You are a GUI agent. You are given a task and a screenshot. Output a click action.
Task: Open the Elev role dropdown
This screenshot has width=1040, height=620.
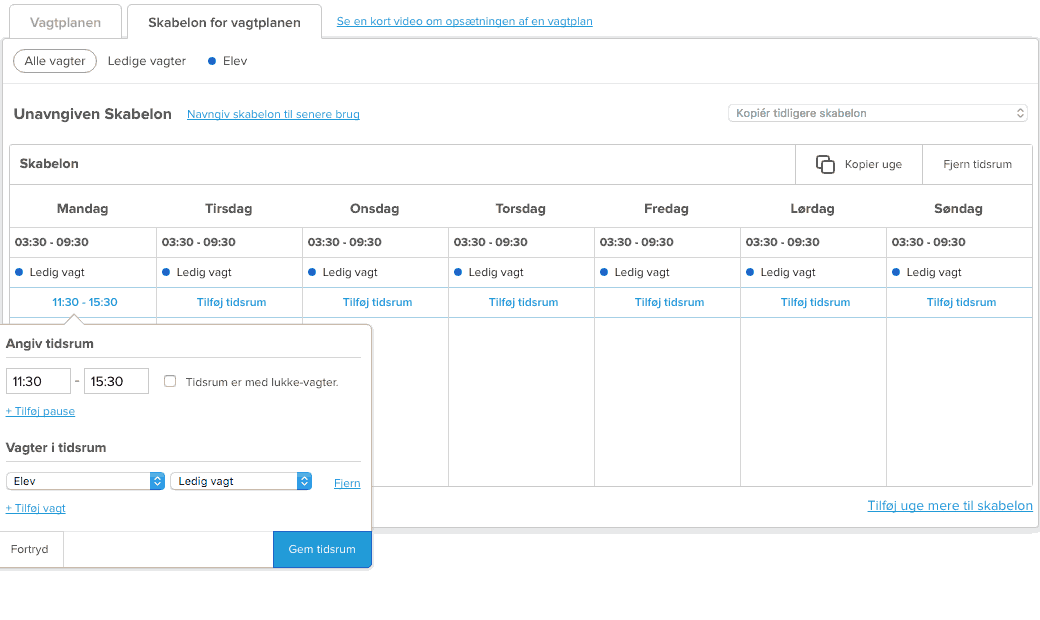85,480
